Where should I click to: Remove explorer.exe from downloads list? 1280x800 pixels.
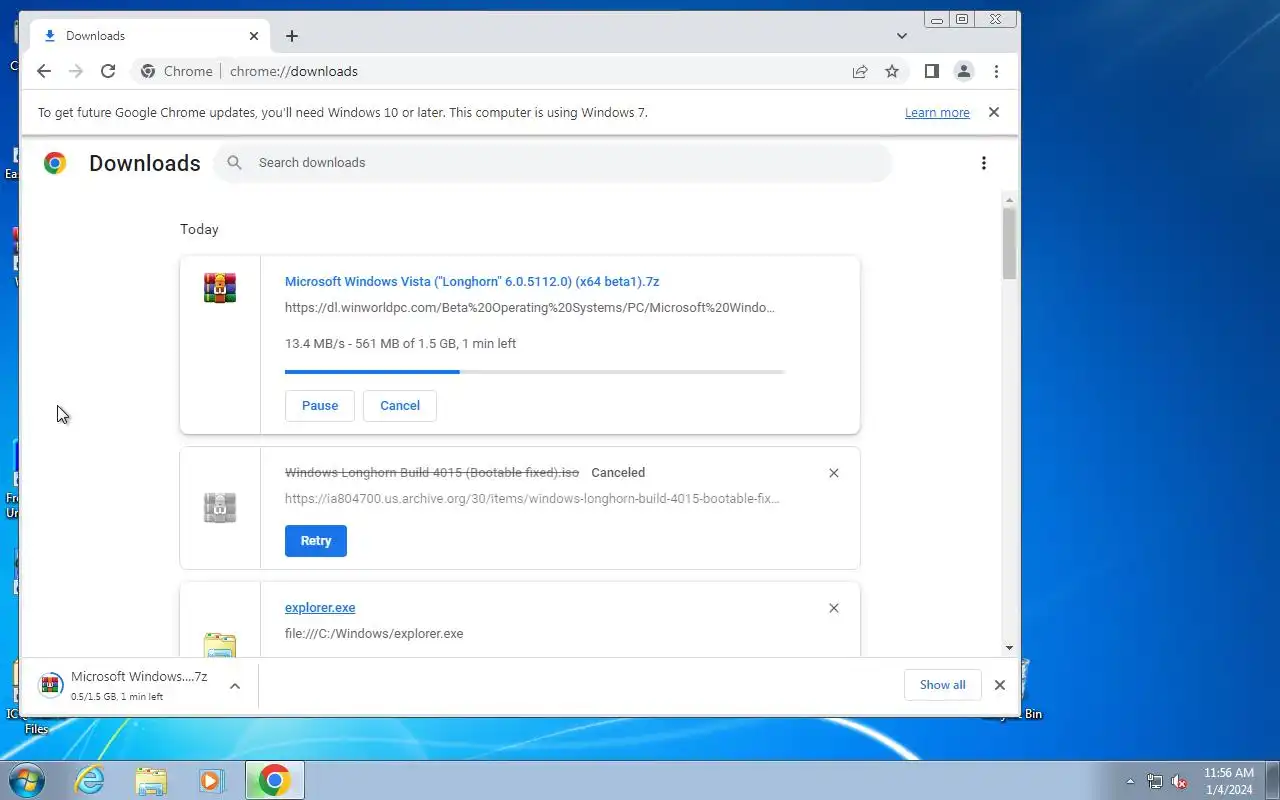[834, 608]
